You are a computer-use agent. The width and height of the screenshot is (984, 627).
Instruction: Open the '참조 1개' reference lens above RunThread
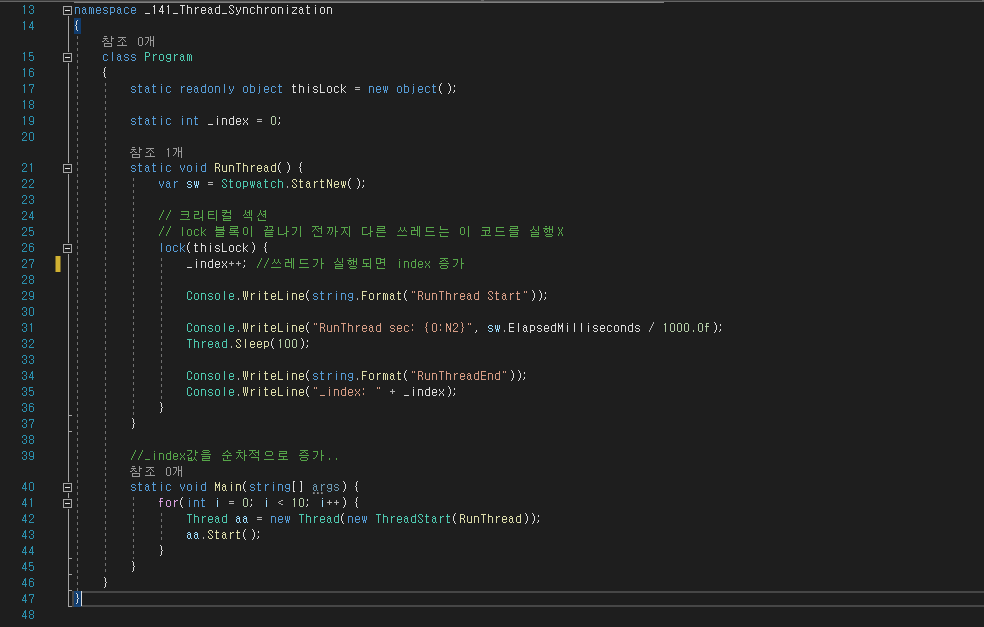[x=156, y=153]
